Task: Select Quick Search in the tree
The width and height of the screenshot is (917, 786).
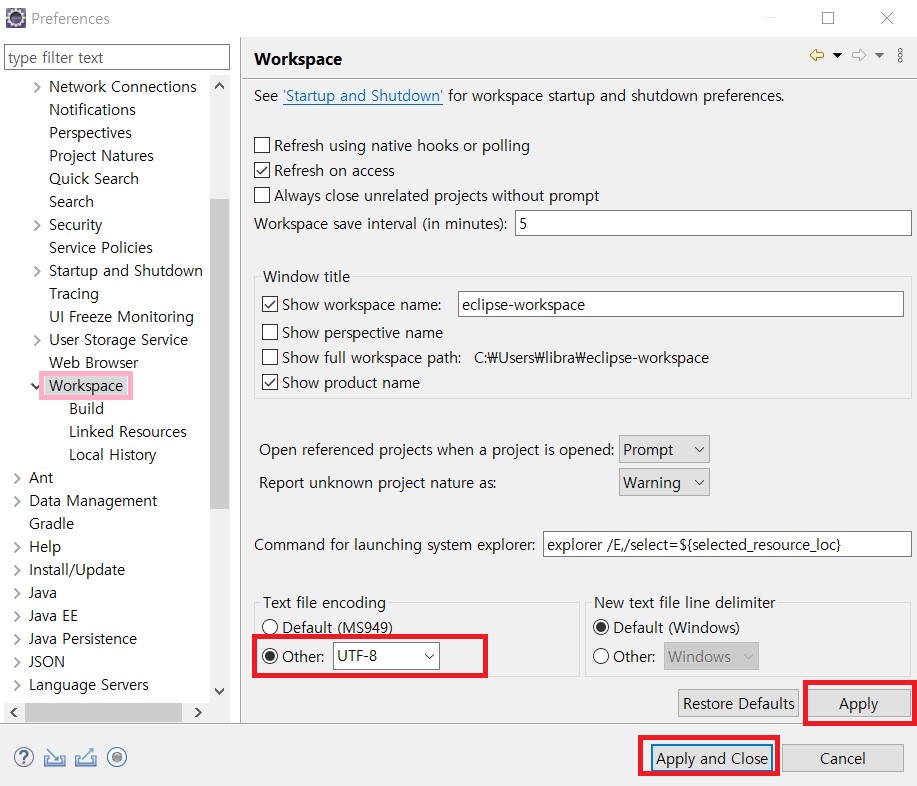Action: [x=94, y=178]
